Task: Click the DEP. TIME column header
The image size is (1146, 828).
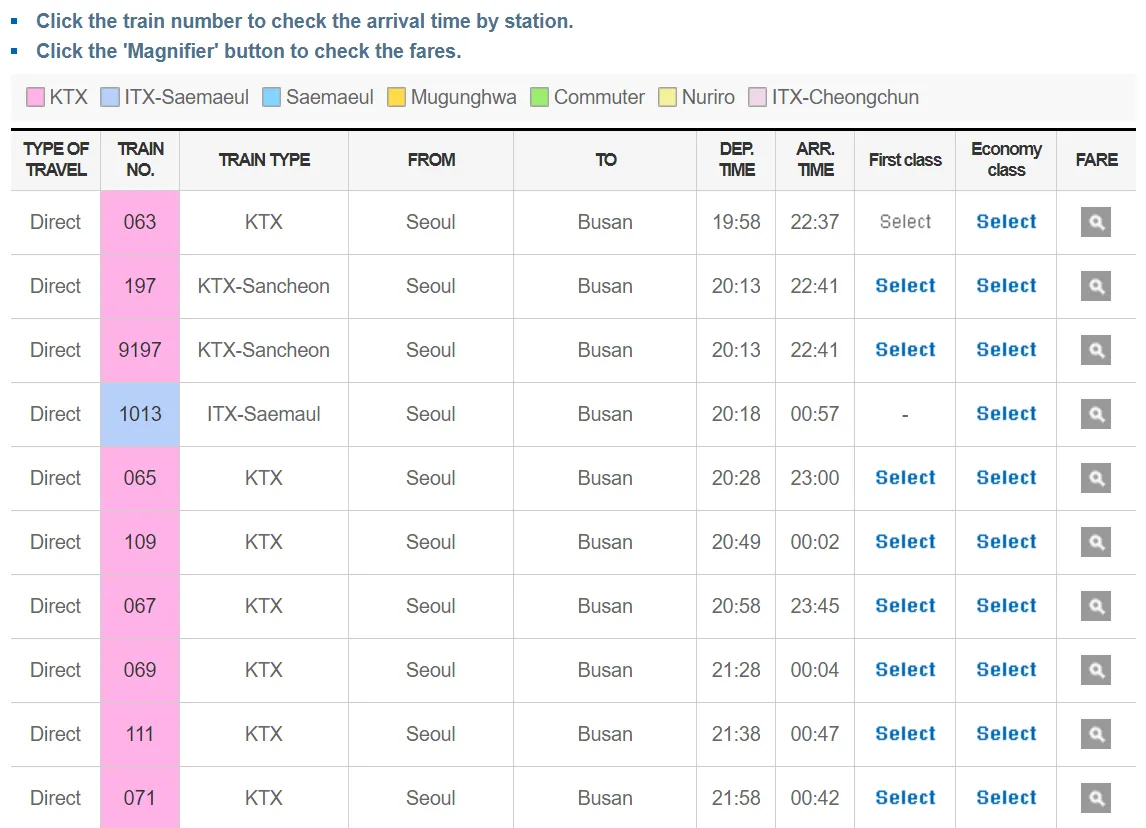Action: [x=736, y=160]
